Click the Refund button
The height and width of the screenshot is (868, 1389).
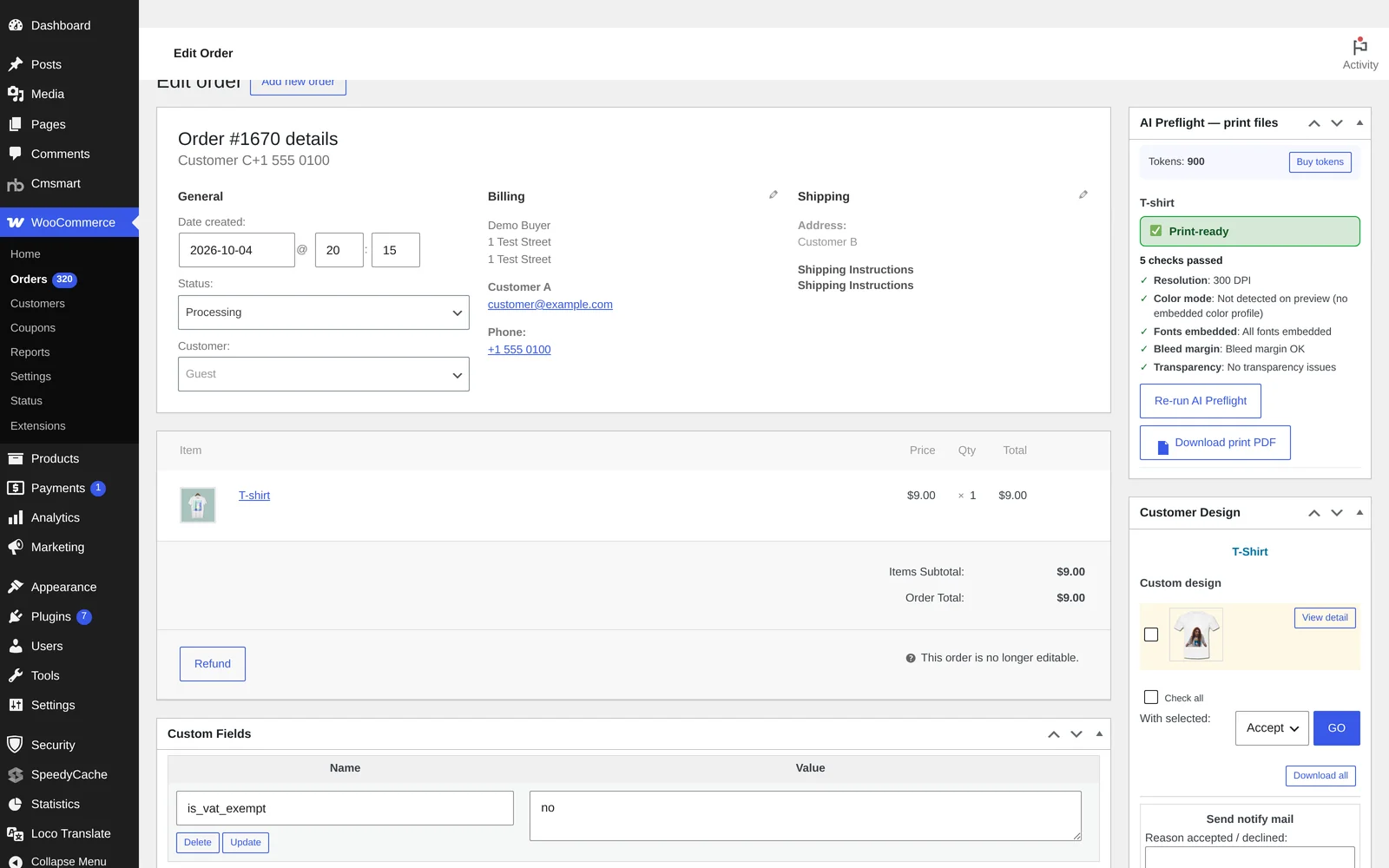[x=213, y=664]
